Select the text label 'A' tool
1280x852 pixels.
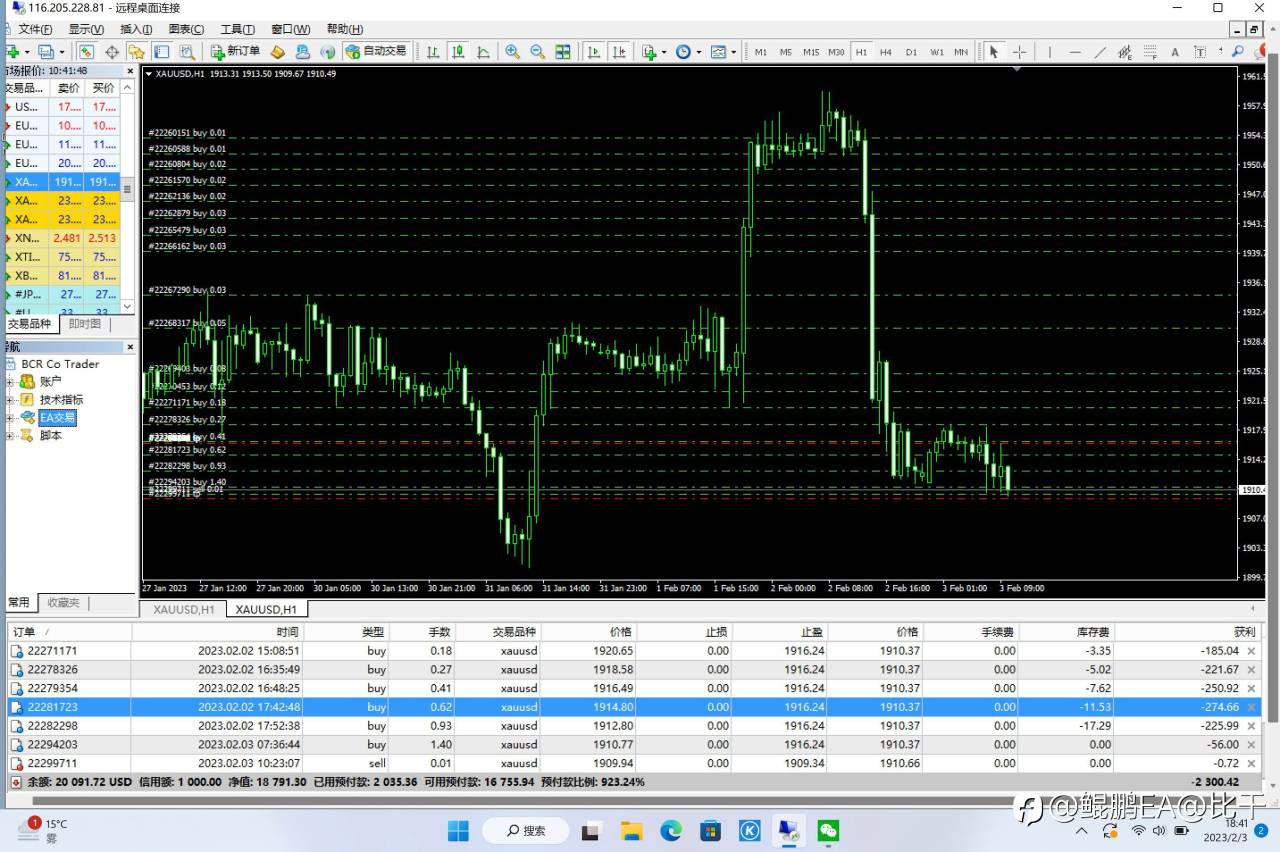tap(1175, 52)
